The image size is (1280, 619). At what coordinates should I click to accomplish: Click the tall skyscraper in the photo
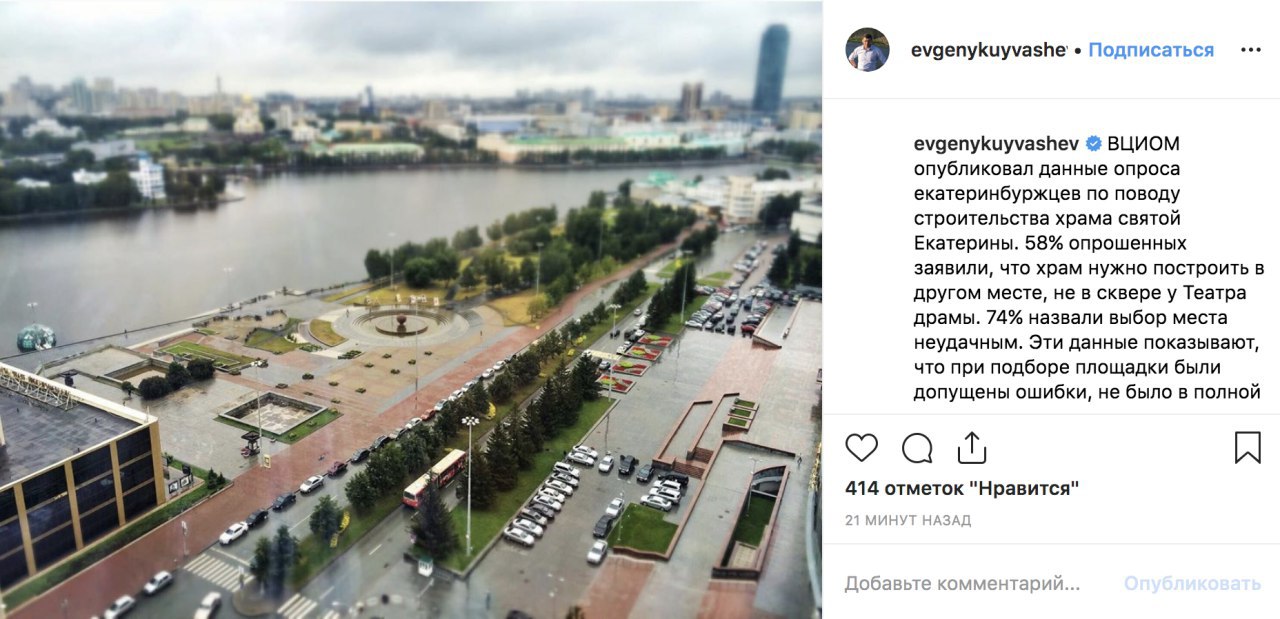coord(770,68)
